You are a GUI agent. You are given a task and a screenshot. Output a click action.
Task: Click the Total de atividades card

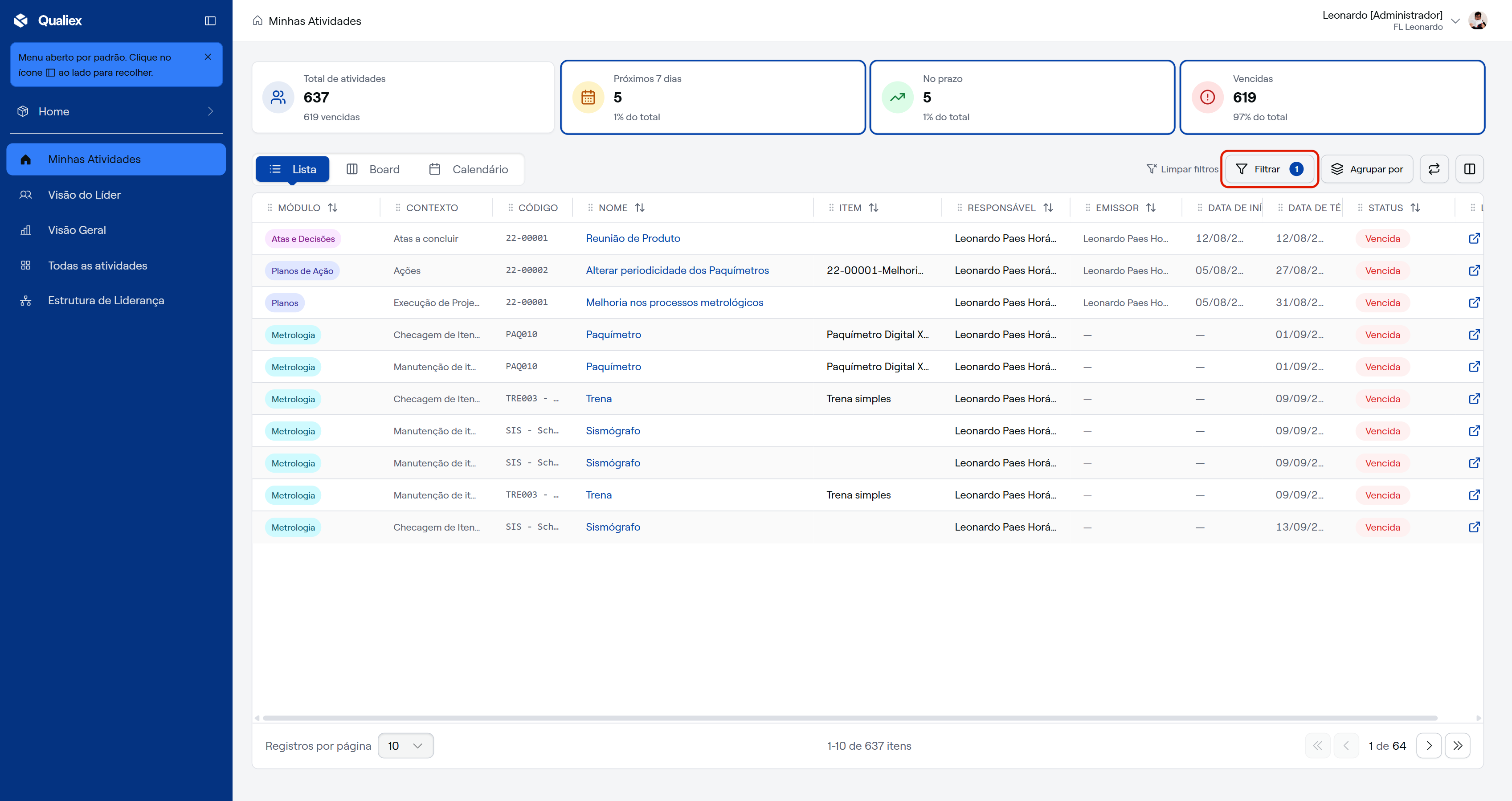click(x=403, y=98)
